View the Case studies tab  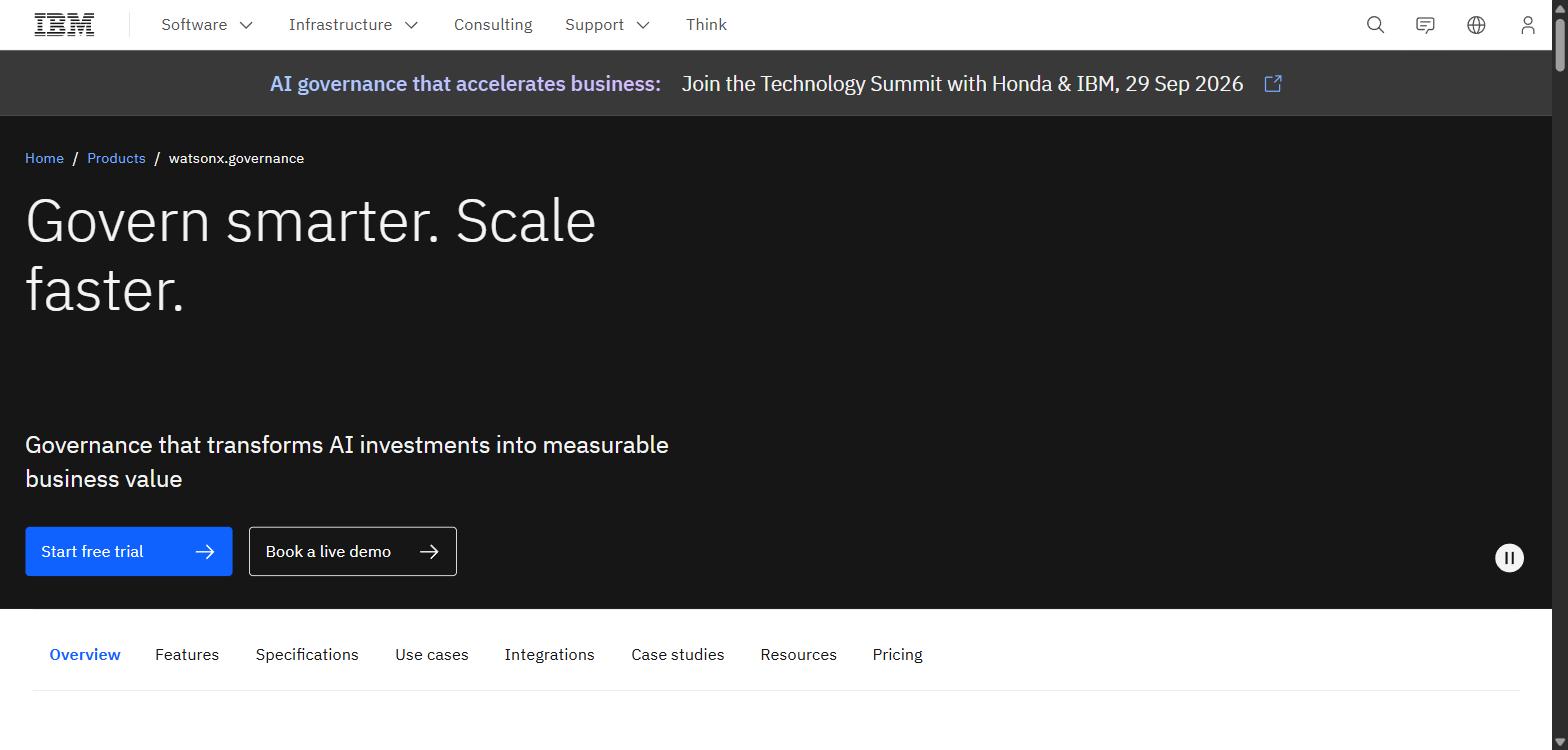point(678,655)
